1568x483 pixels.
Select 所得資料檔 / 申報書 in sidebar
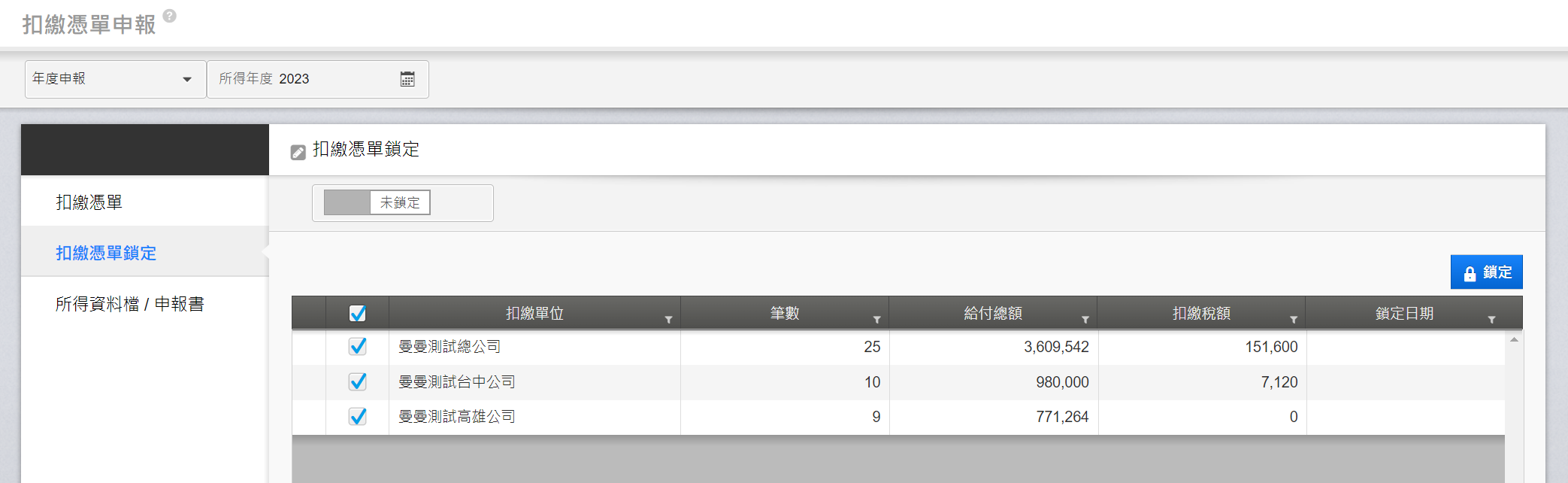[x=129, y=304]
